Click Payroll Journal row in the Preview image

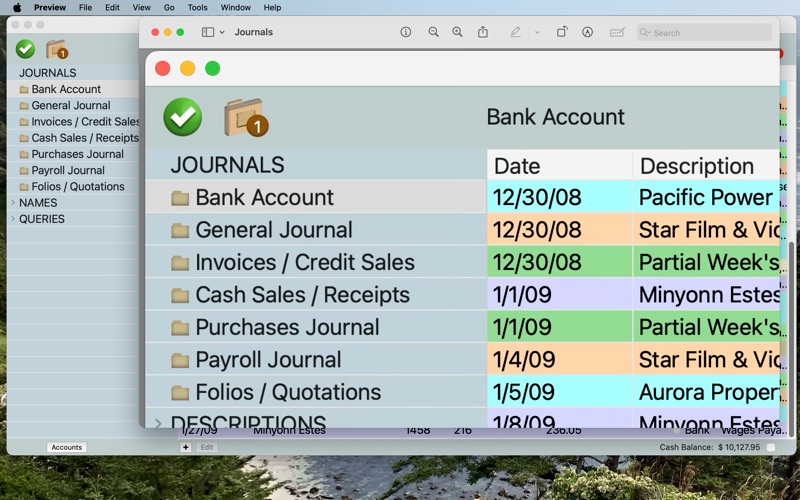(316, 360)
